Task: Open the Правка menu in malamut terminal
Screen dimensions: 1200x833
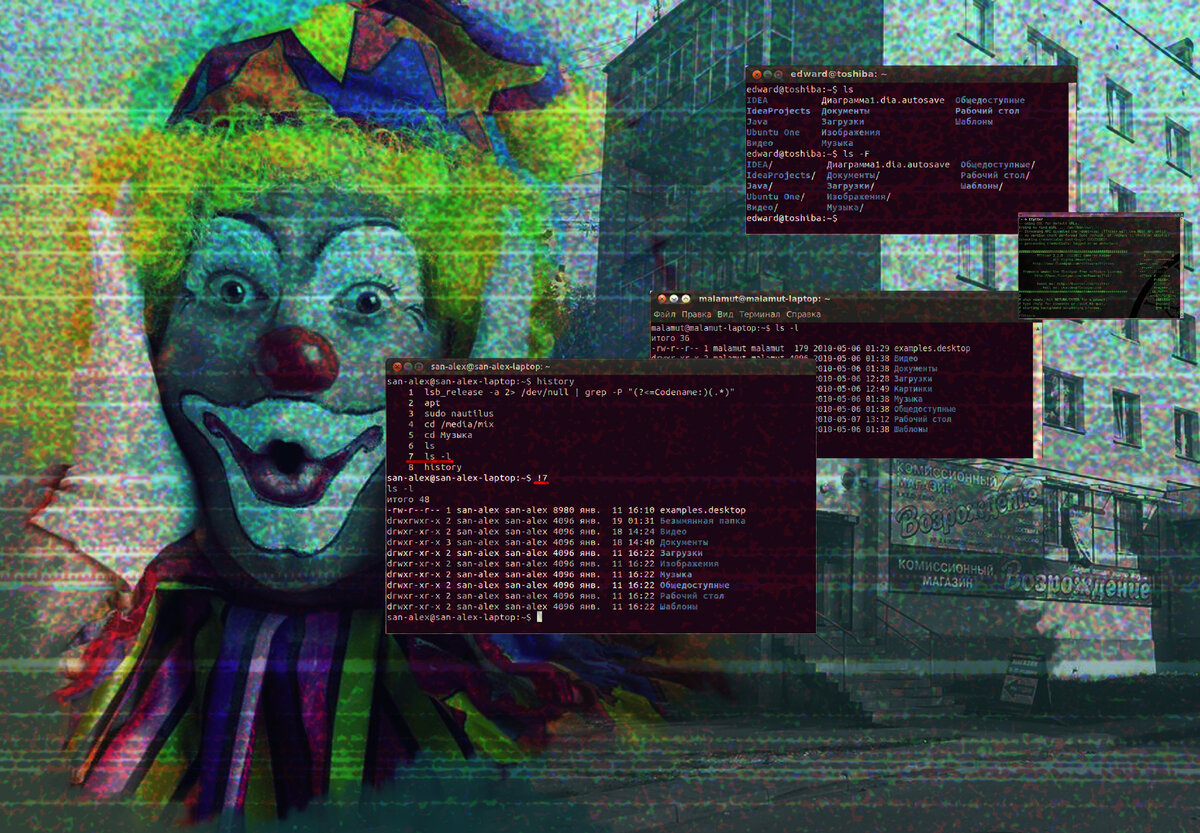Action: pos(696,315)
